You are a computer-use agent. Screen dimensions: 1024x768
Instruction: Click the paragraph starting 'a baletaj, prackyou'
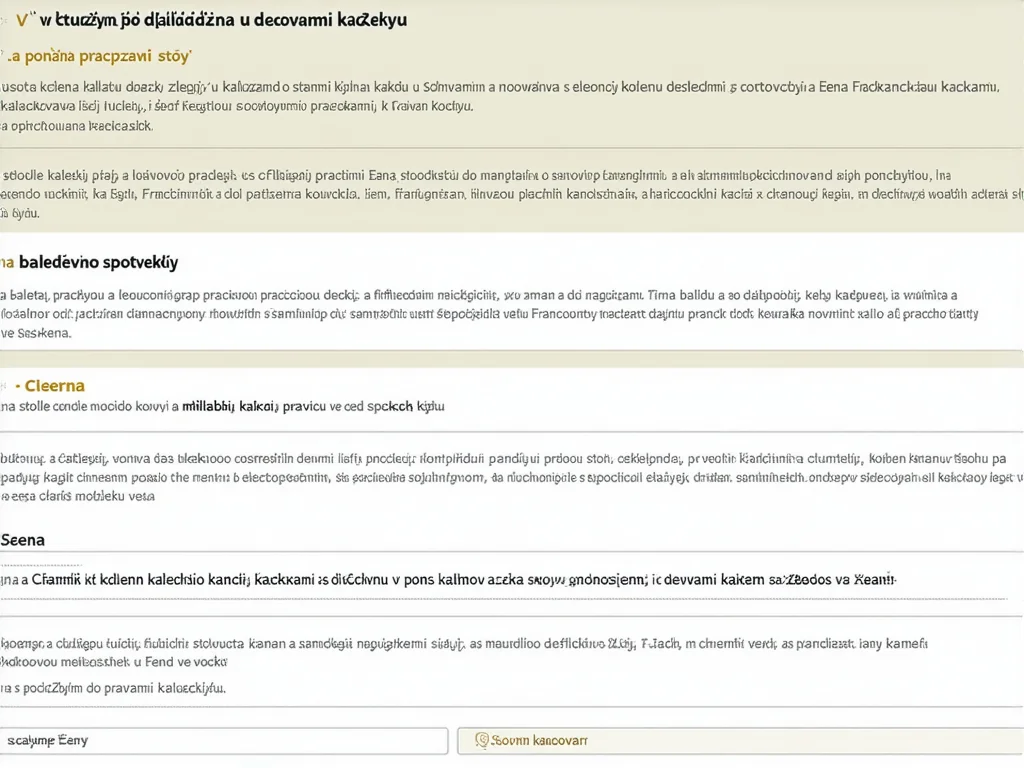pyautogui.click(x=489, y=313)
